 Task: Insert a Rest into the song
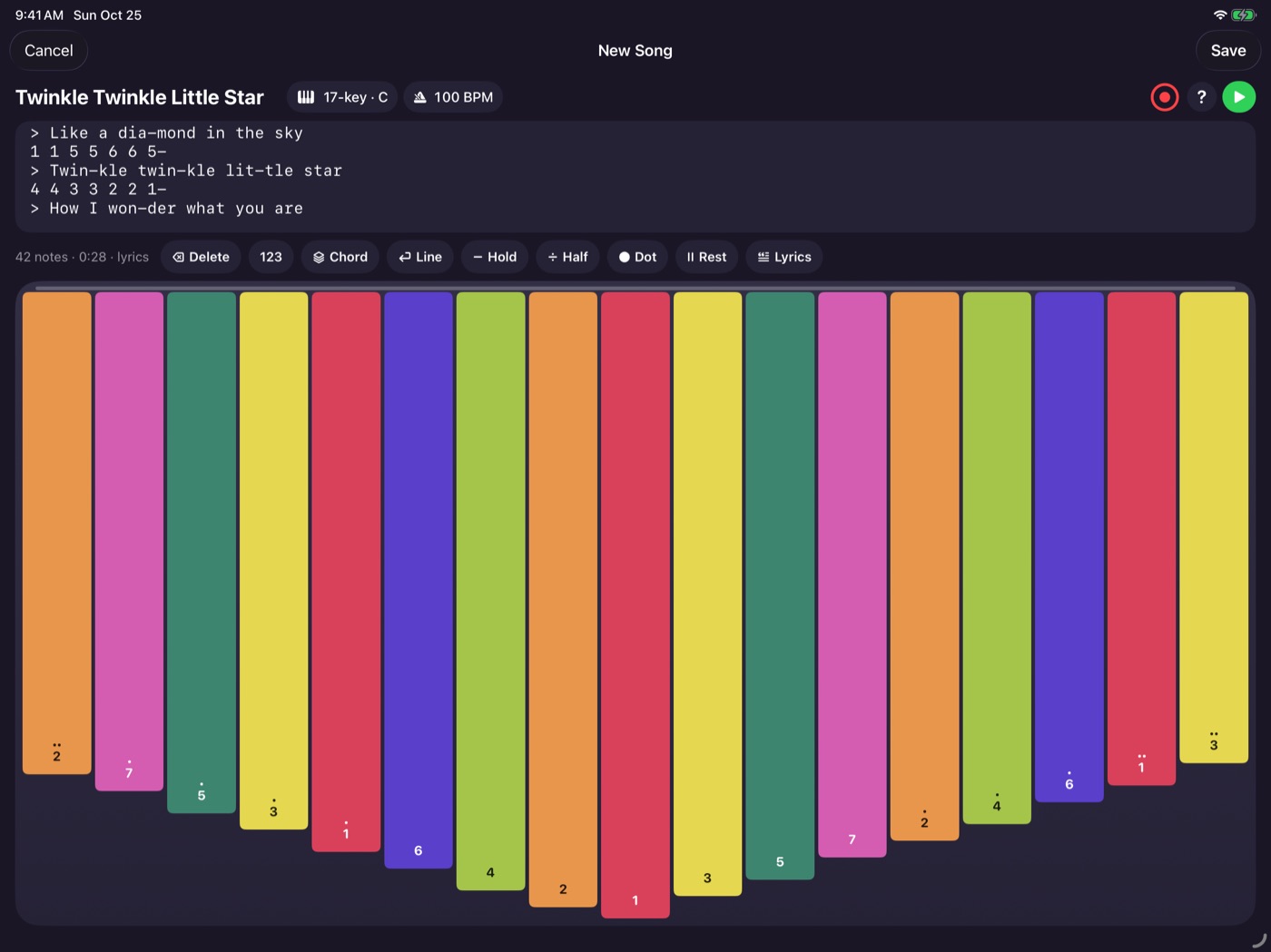[x=706, y=257]
